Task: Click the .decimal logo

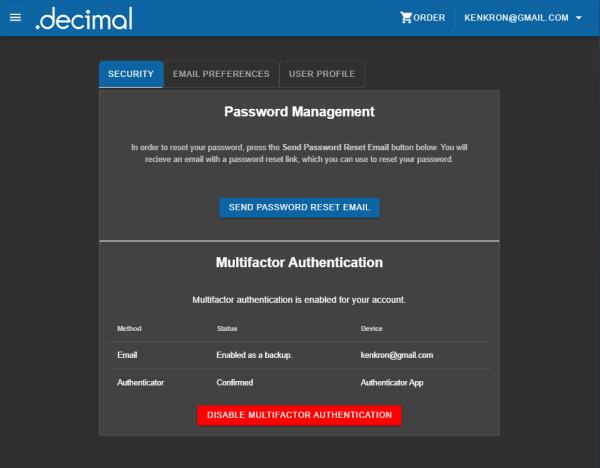Action: click(x=84, y=19)
